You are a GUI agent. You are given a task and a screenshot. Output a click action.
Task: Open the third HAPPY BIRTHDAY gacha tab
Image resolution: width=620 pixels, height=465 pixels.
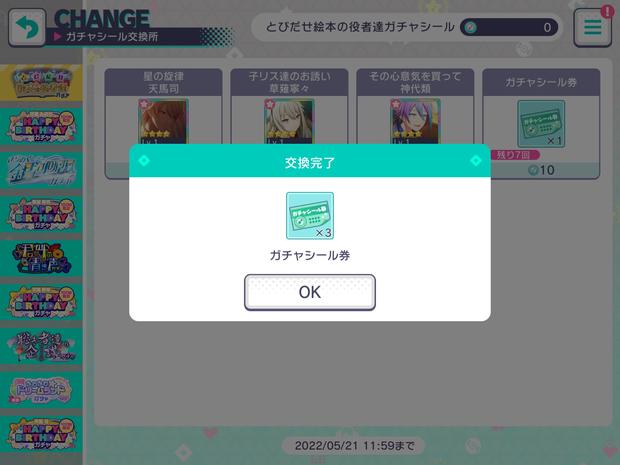[41, 302]
